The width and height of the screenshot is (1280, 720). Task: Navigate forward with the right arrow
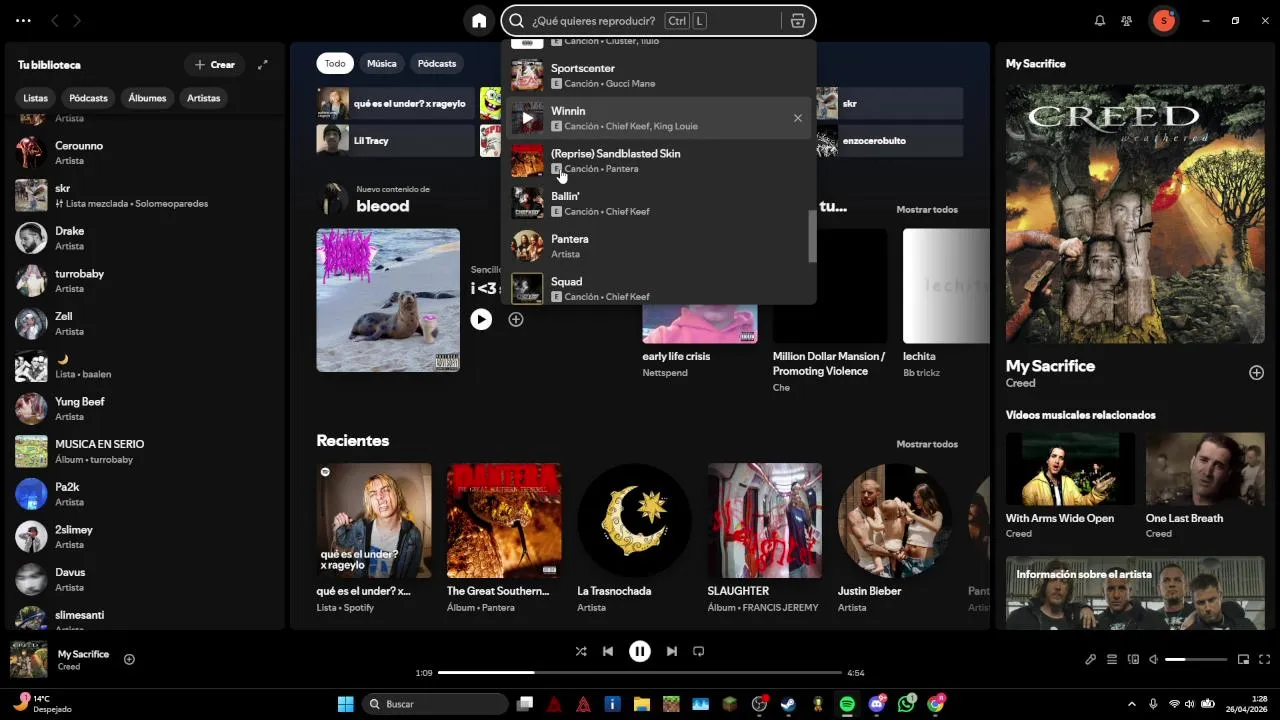coord(77,21)
